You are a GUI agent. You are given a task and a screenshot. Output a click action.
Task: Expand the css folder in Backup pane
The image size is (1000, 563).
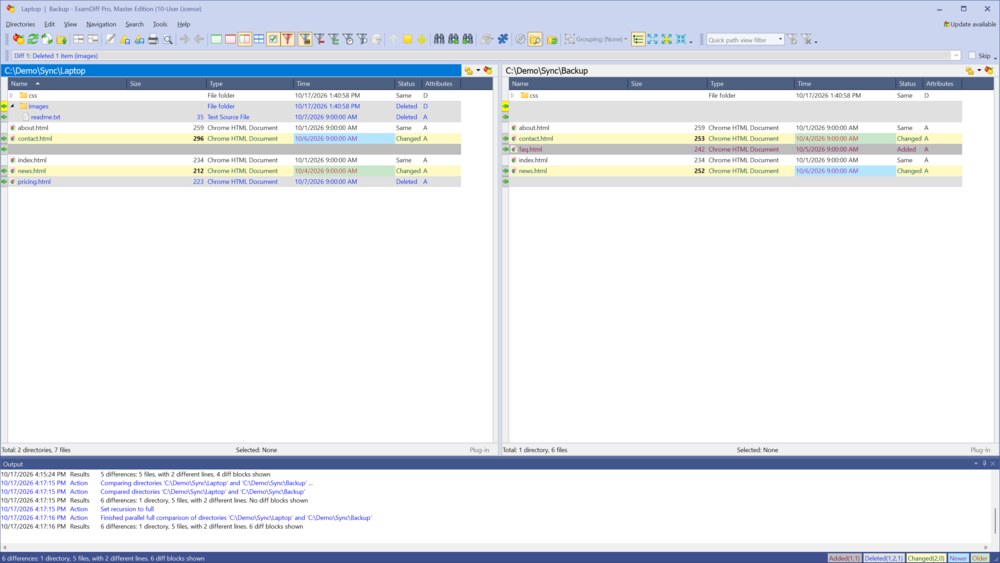[x=512, y=96]
